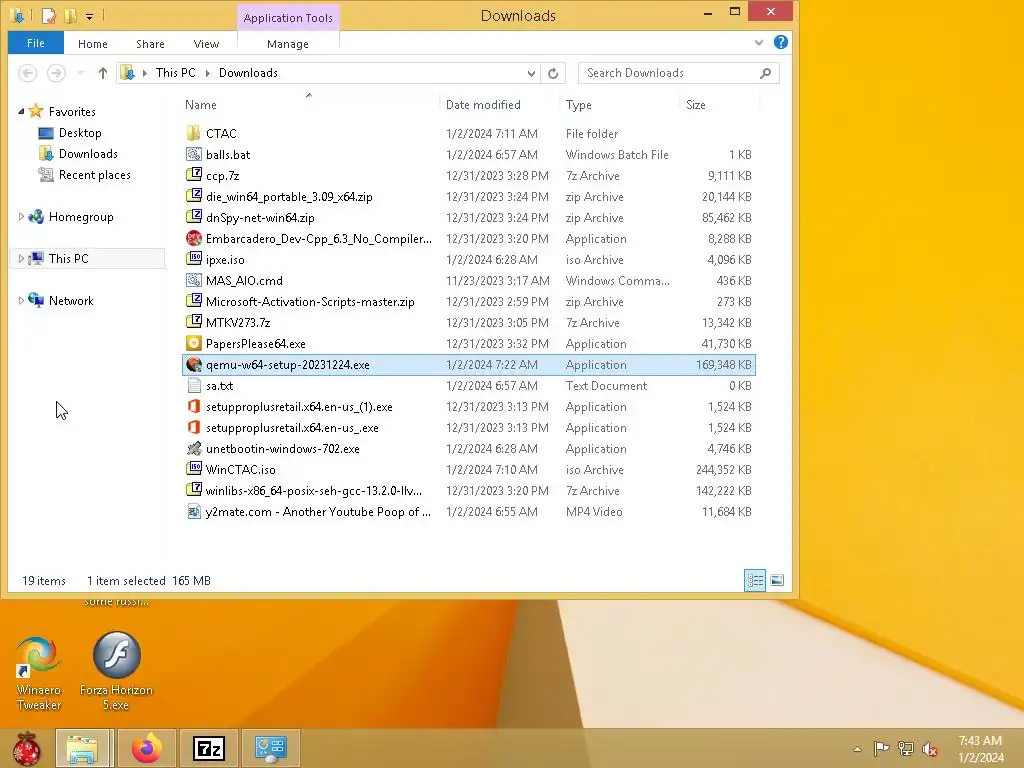
Task: Open the Quick Access Toolbar customize dropdown
Action: point(89,16)
